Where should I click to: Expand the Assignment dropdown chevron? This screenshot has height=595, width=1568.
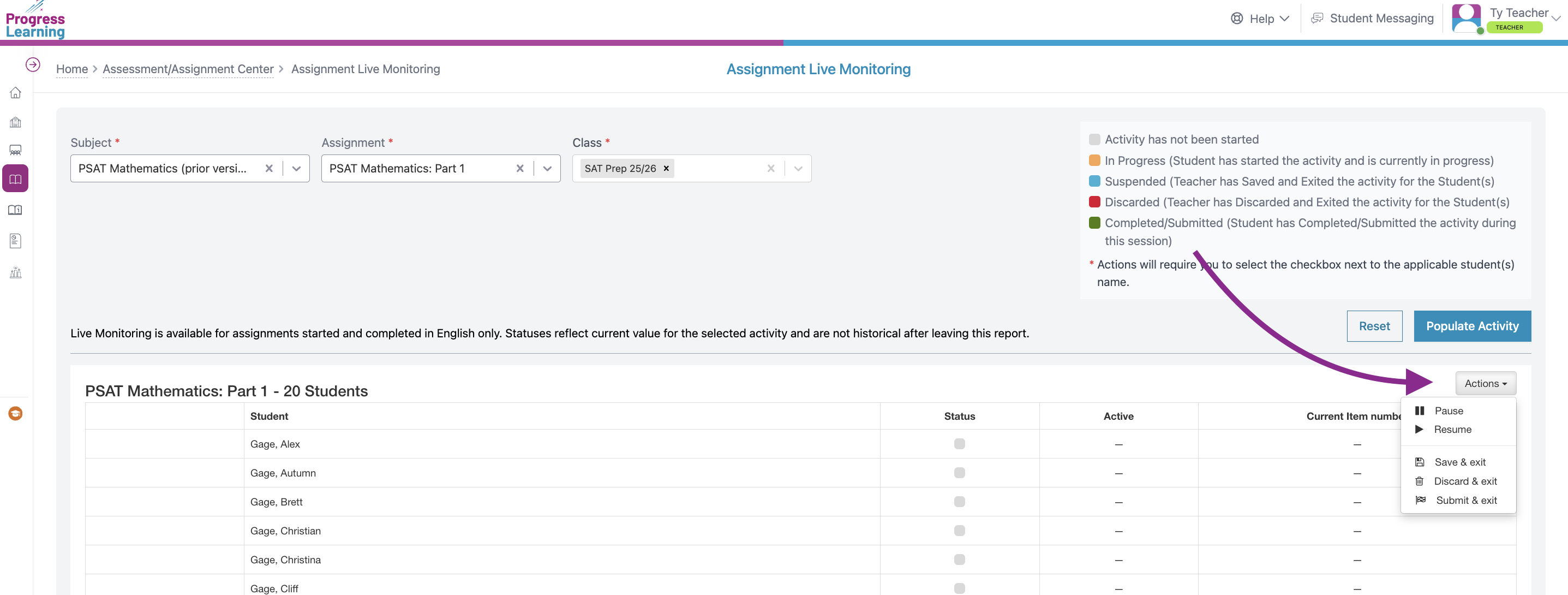click(547, 168)
